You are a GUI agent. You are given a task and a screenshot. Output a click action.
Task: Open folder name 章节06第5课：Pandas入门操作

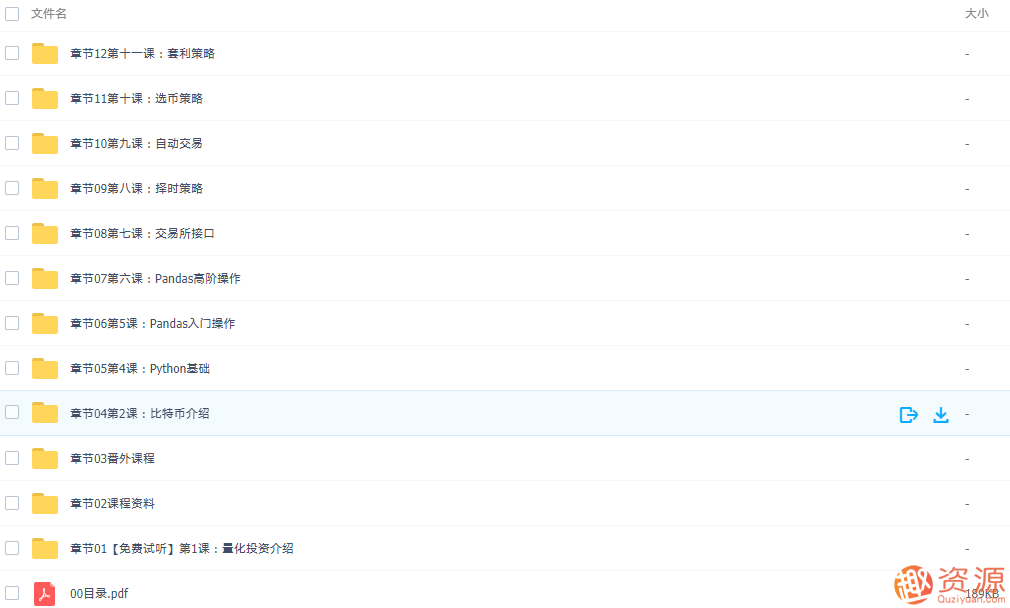pyautogui.click(x=153, y=323)
